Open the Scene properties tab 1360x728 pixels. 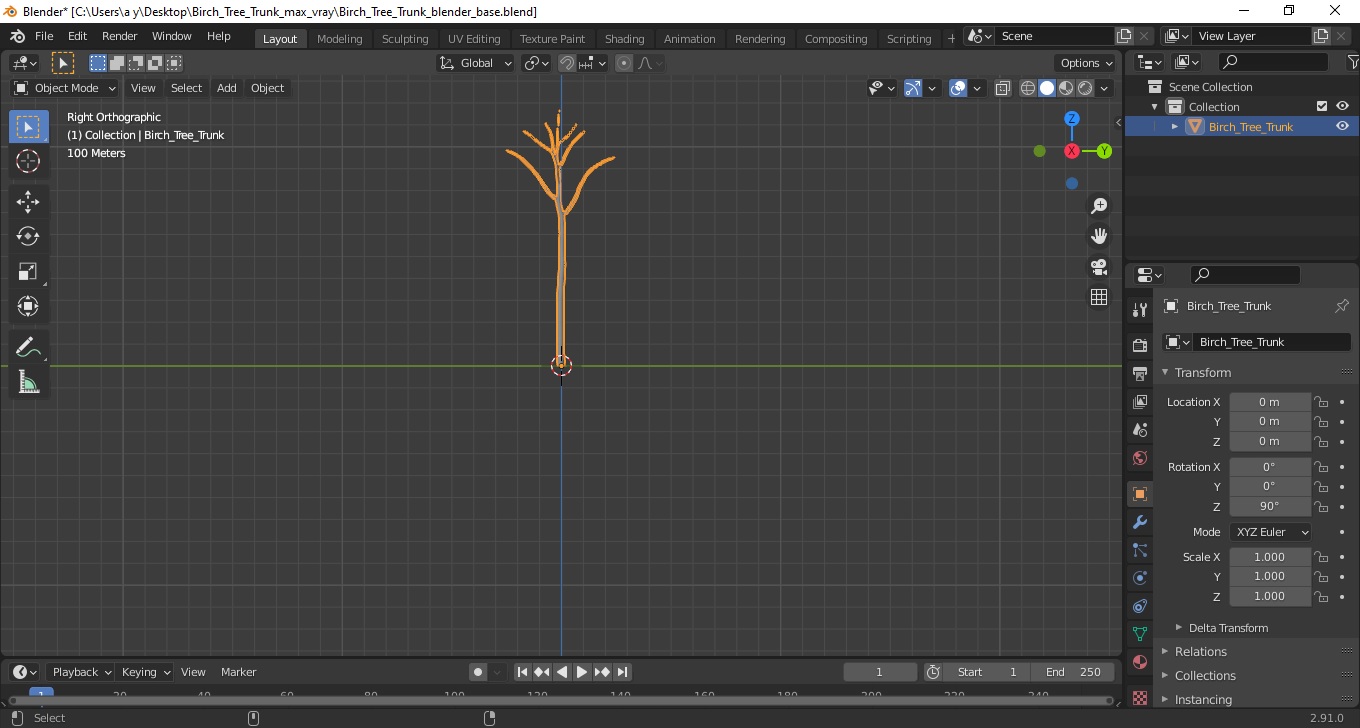point(1139,430)
